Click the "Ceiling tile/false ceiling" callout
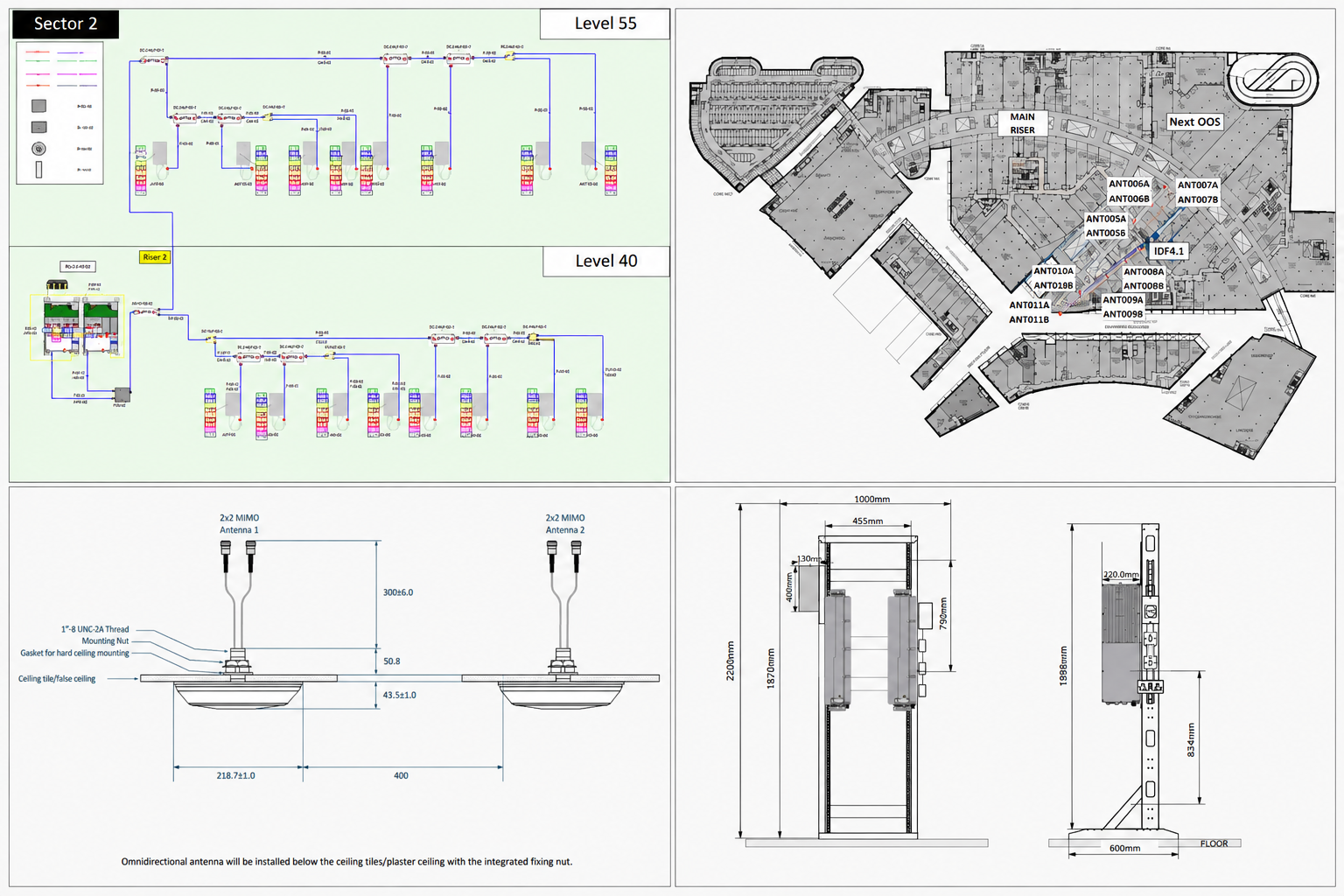 (x=57, y=678)
